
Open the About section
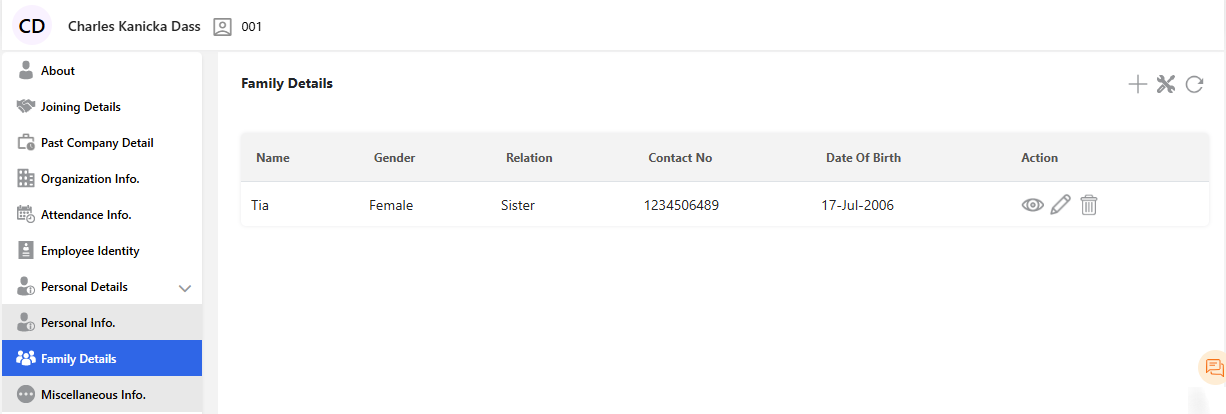pyautogui.click(x=58, y=71)
